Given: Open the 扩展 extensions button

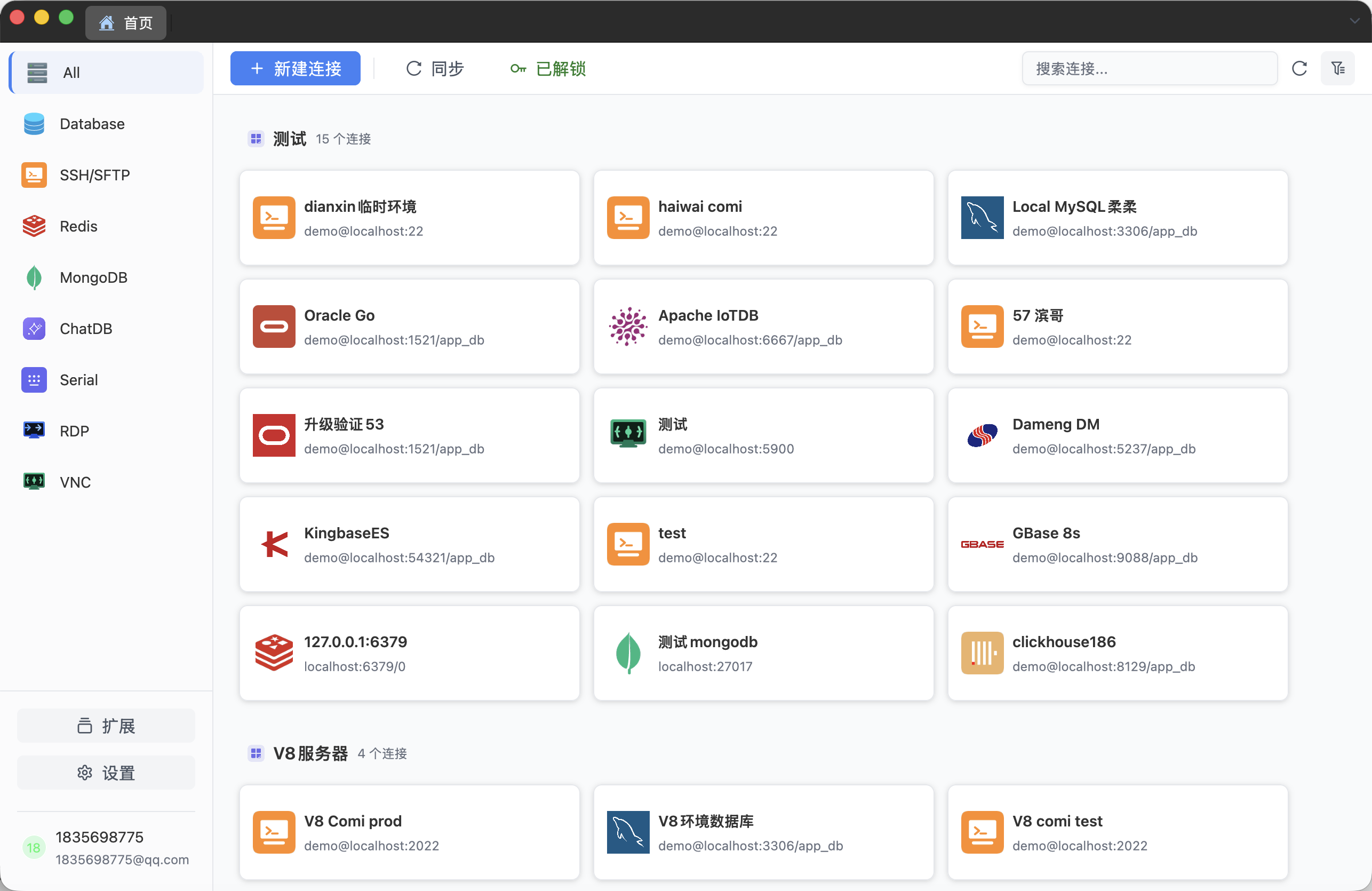Looking at the screenshot, I should tap(106, 726).
